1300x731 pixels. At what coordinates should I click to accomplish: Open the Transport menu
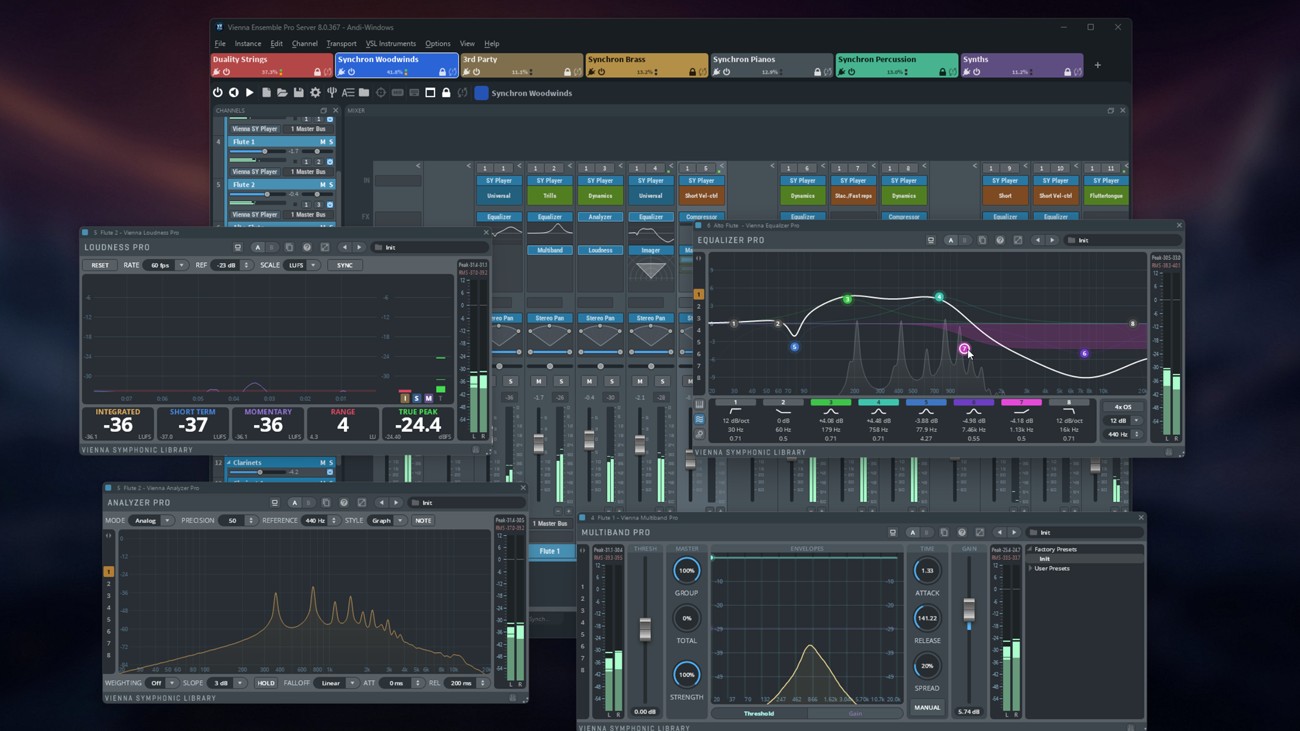[341, 43]
